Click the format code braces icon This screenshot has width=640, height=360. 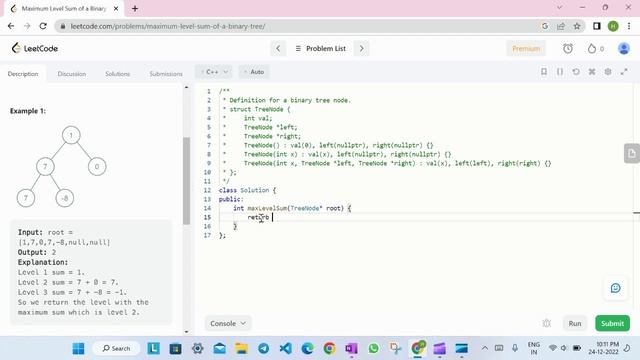pyautogui.click(x=560, y=72)
